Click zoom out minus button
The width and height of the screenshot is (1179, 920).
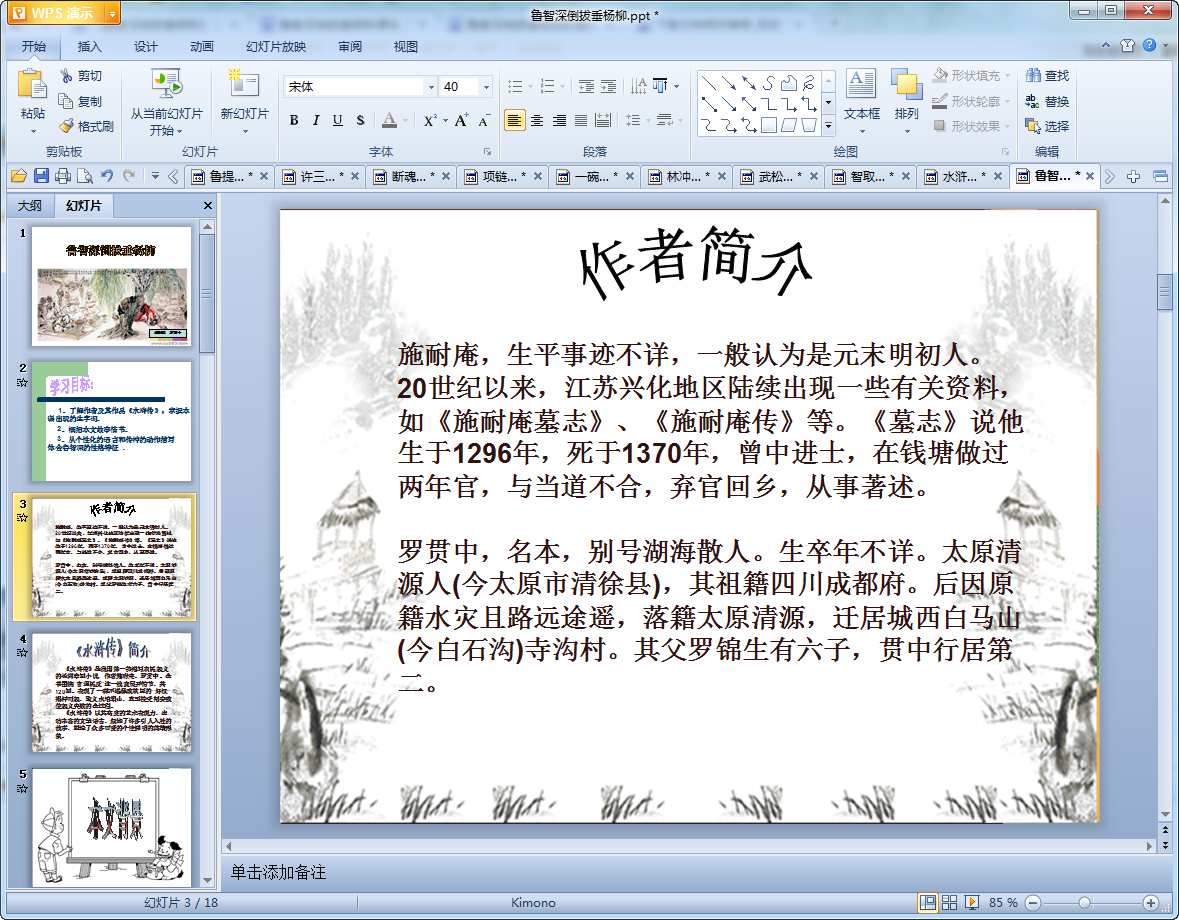pos(1033,903)
